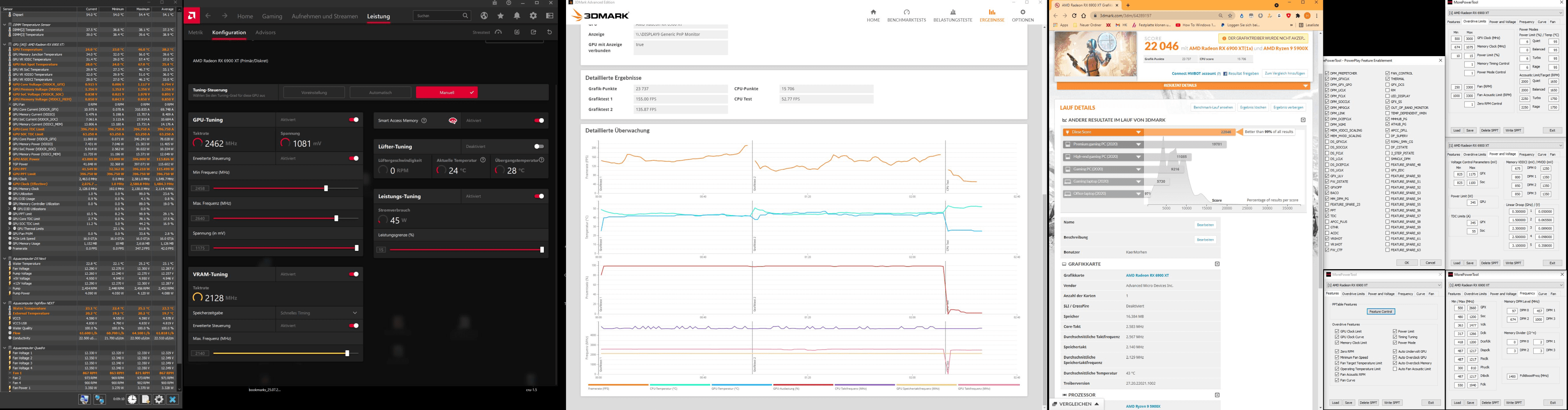The width and height of the screenshot is (1568, 410).
Task: Toggle Auto Fan Acoustic Limit checkbox
Action: (1395, 369)
